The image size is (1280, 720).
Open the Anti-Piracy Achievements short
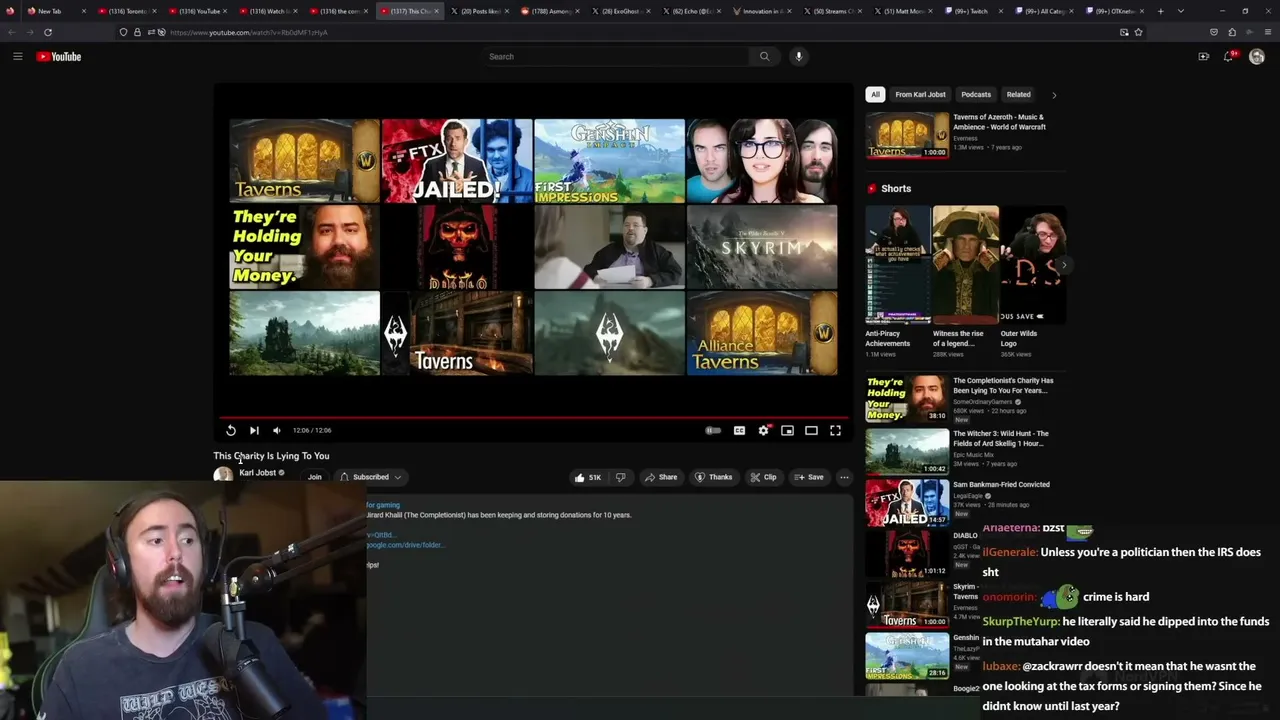tap(897, 265)
